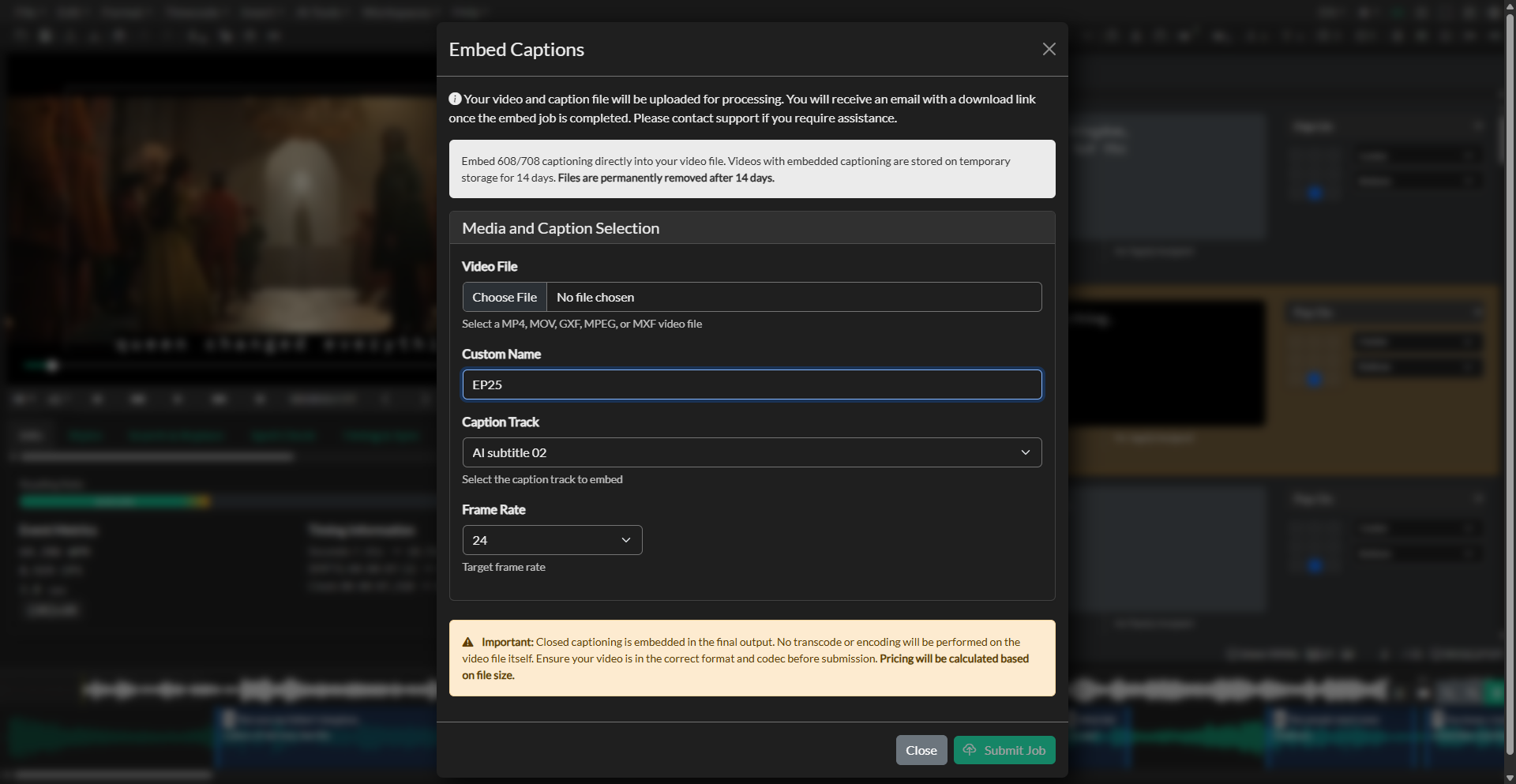Close the Embed Captions dialog via its X icon
Image resolution: width=1516 pixels, height=784 pixels.
click(x=1049, y=49)
